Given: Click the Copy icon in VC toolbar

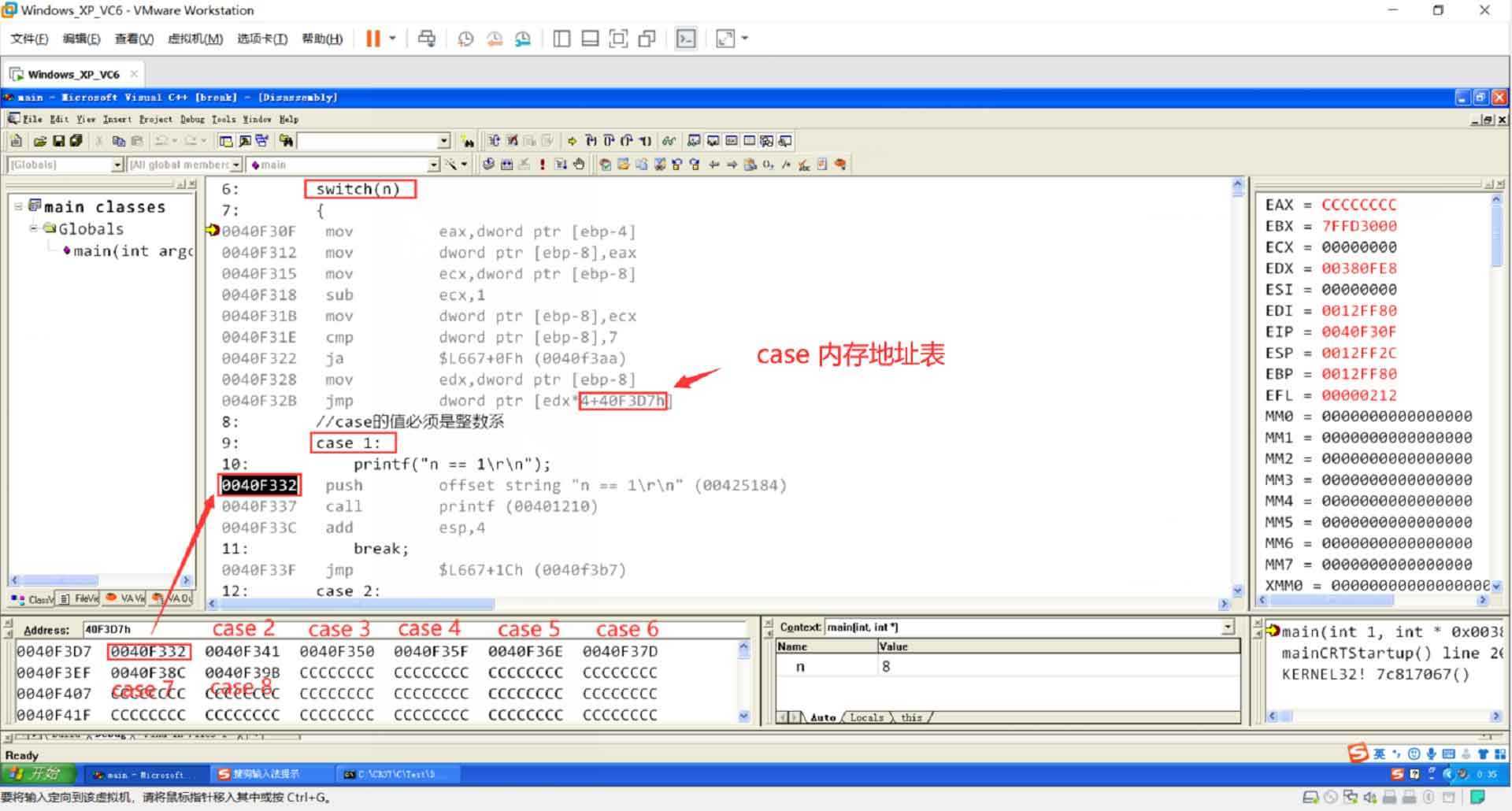Looking at the screenshot, I should click(x=119, y=141).
